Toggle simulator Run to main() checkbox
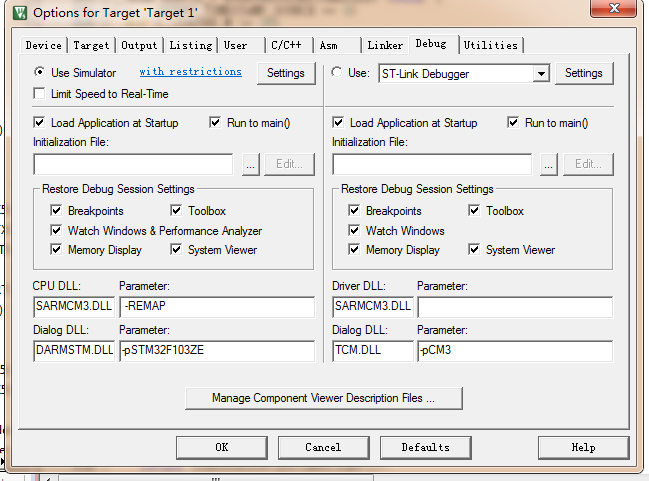This screenshot has width=649, height=481. point(215,123)
